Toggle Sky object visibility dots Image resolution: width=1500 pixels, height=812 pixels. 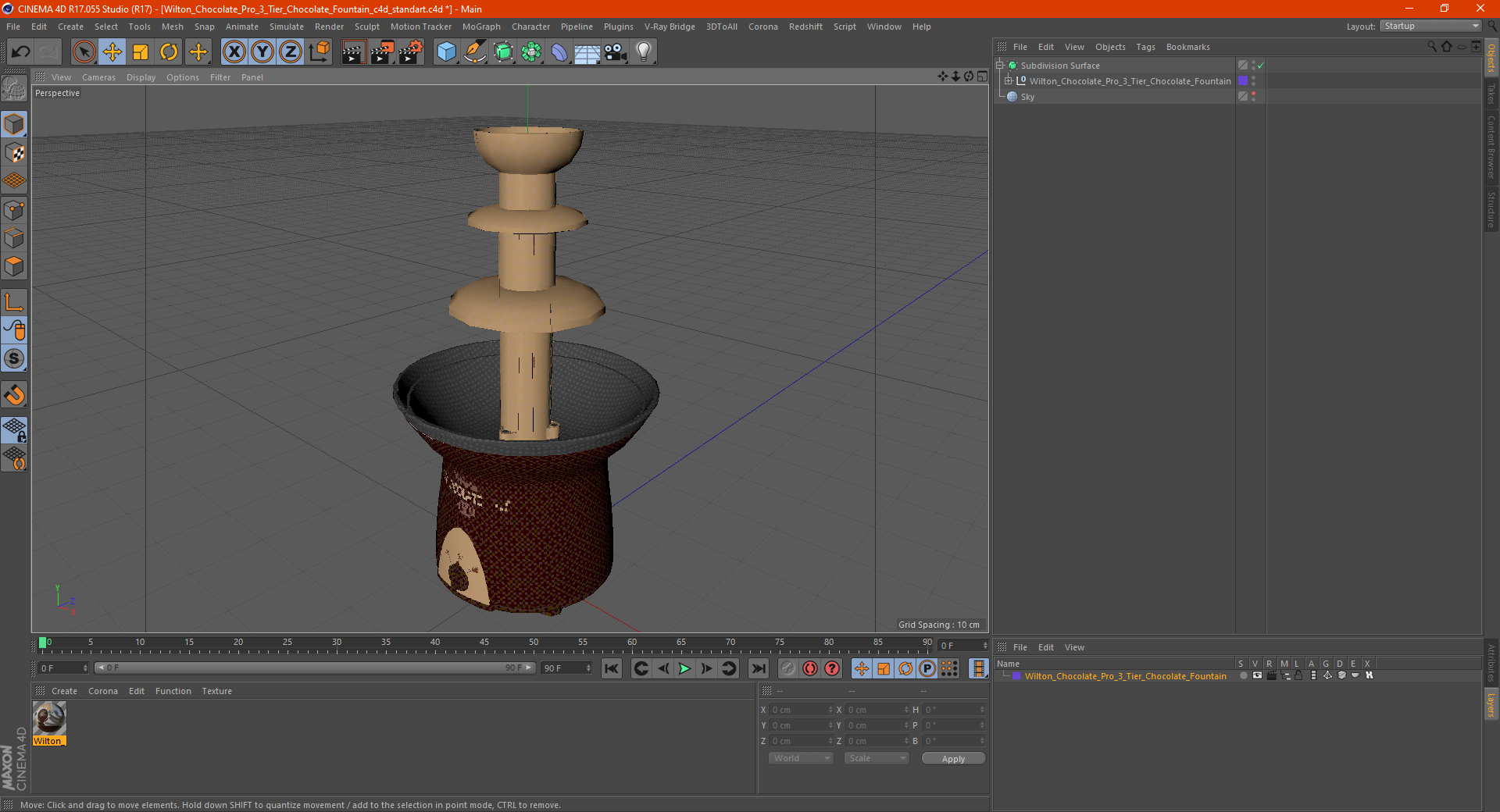coord(1253,97)
